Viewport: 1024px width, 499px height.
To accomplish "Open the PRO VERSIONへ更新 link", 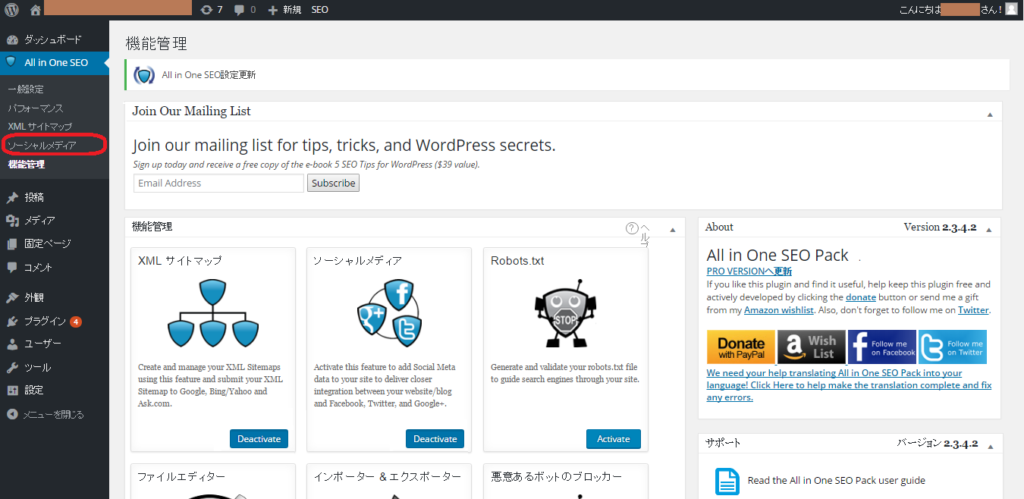I will pos(749,271).
